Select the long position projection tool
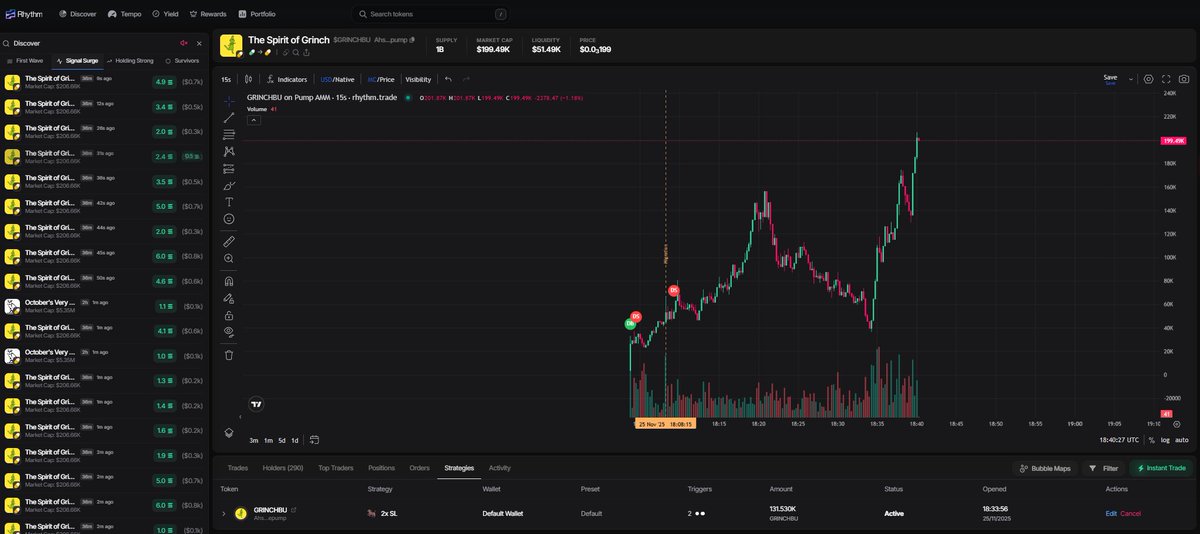Viewport: 1200px width, 534px height. coord(229,168)
